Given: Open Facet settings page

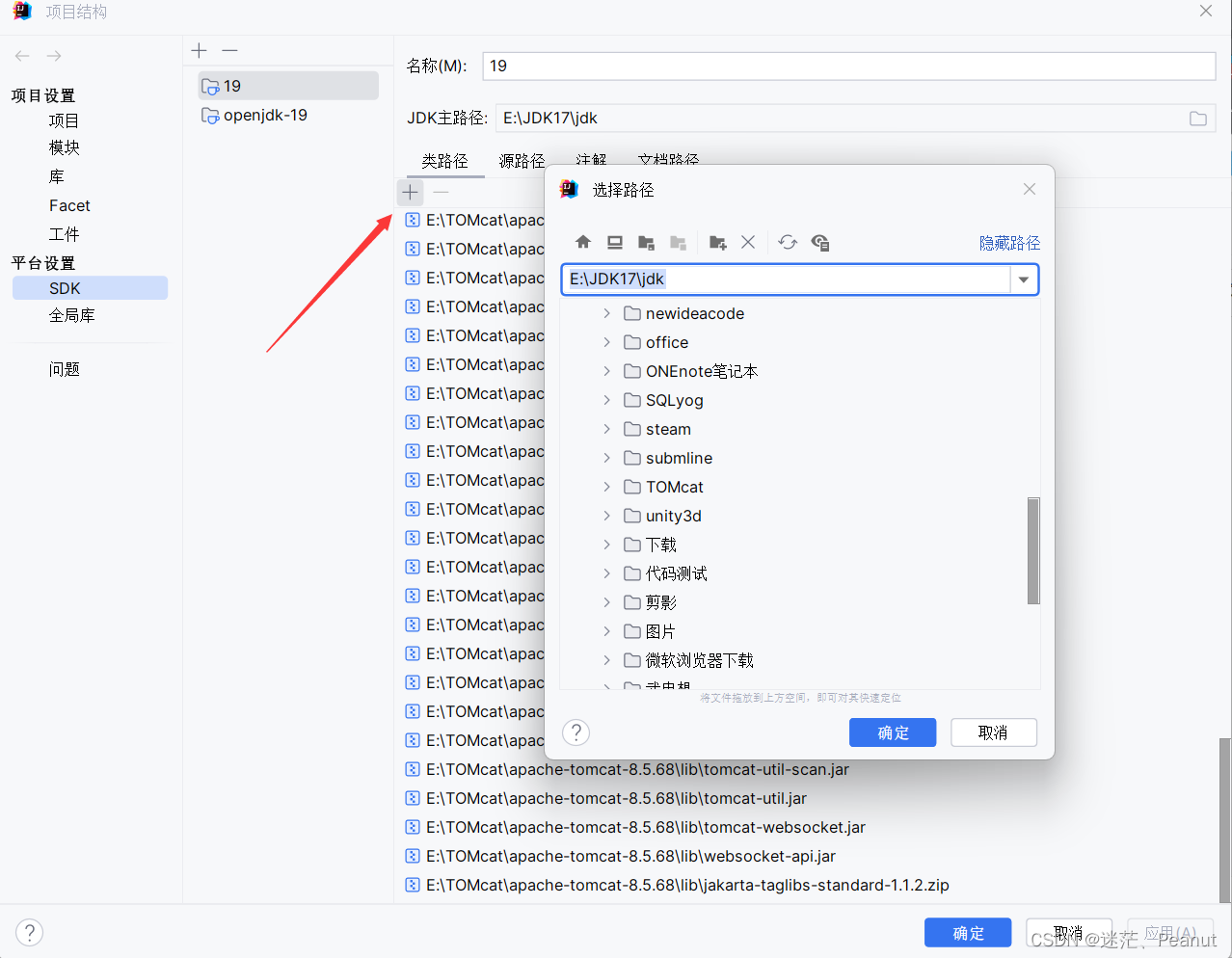Looking at the screenshot, I should (69, 205).
